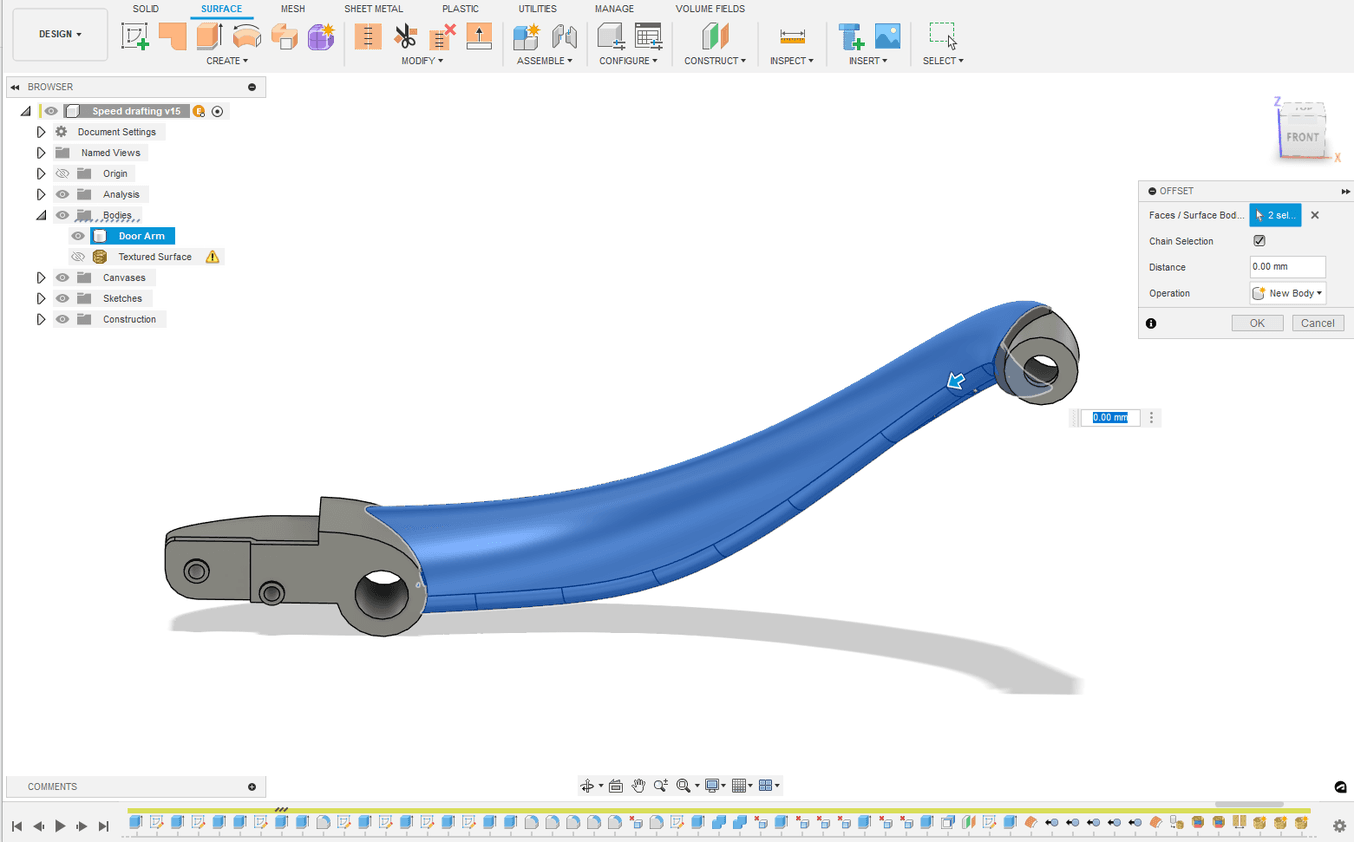Uncheck the Chain Selection checkbox

click(x=1259, y=241)
